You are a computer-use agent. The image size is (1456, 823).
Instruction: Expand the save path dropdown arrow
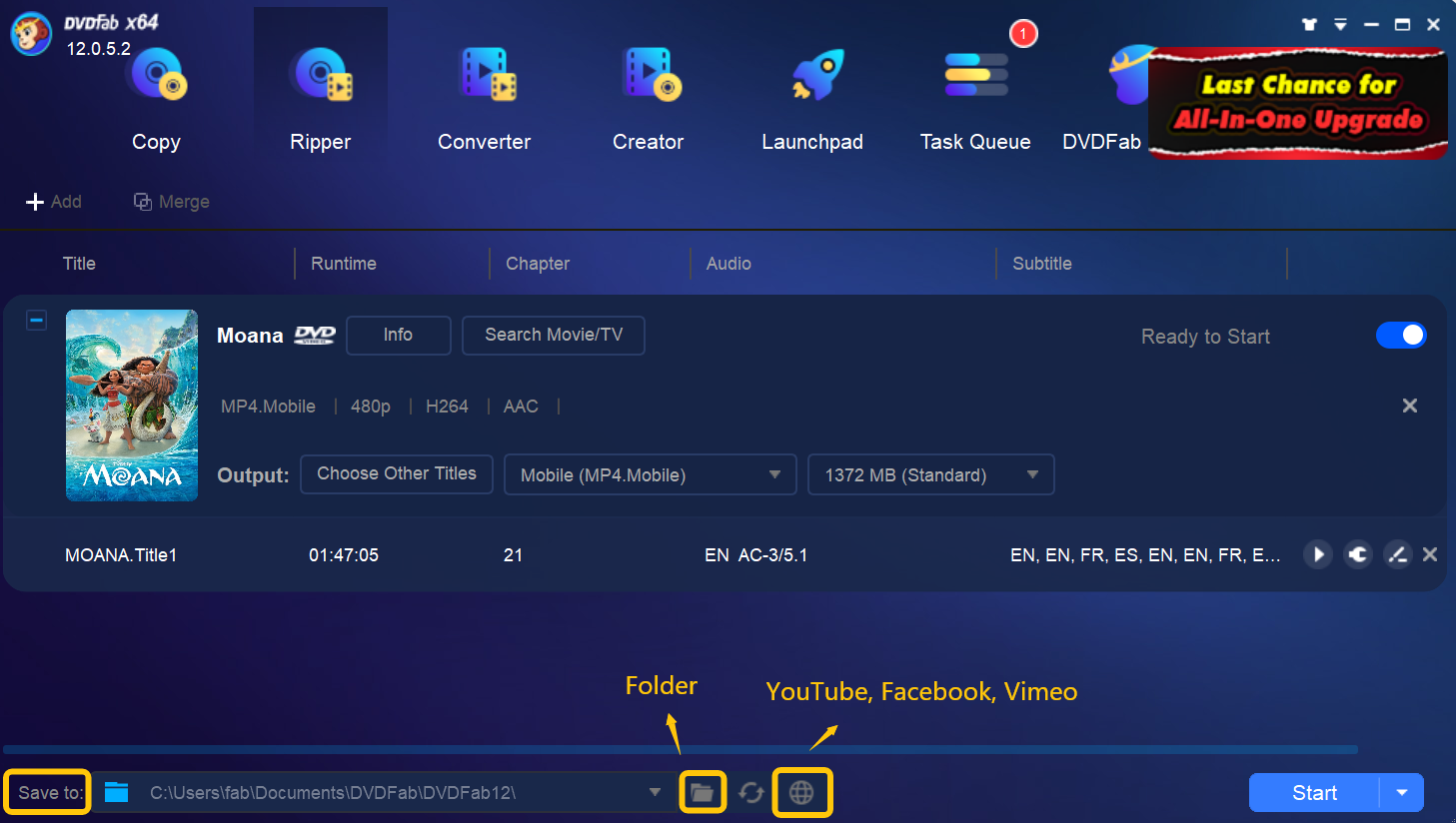655,792
